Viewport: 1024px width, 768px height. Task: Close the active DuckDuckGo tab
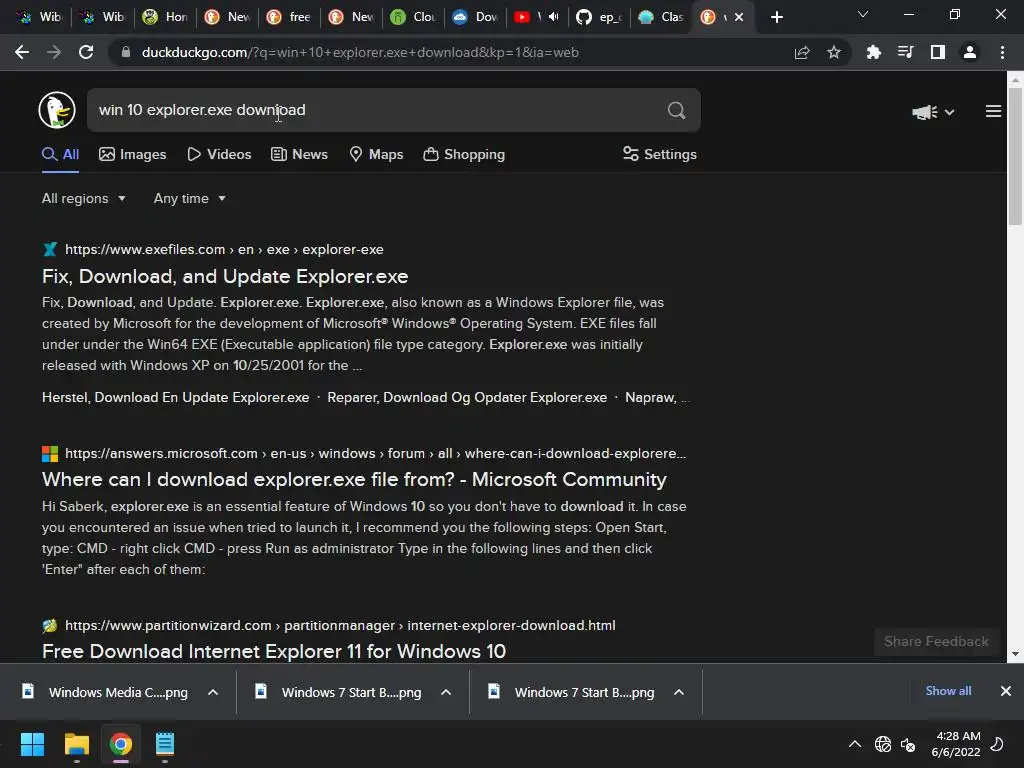point(739,17)
